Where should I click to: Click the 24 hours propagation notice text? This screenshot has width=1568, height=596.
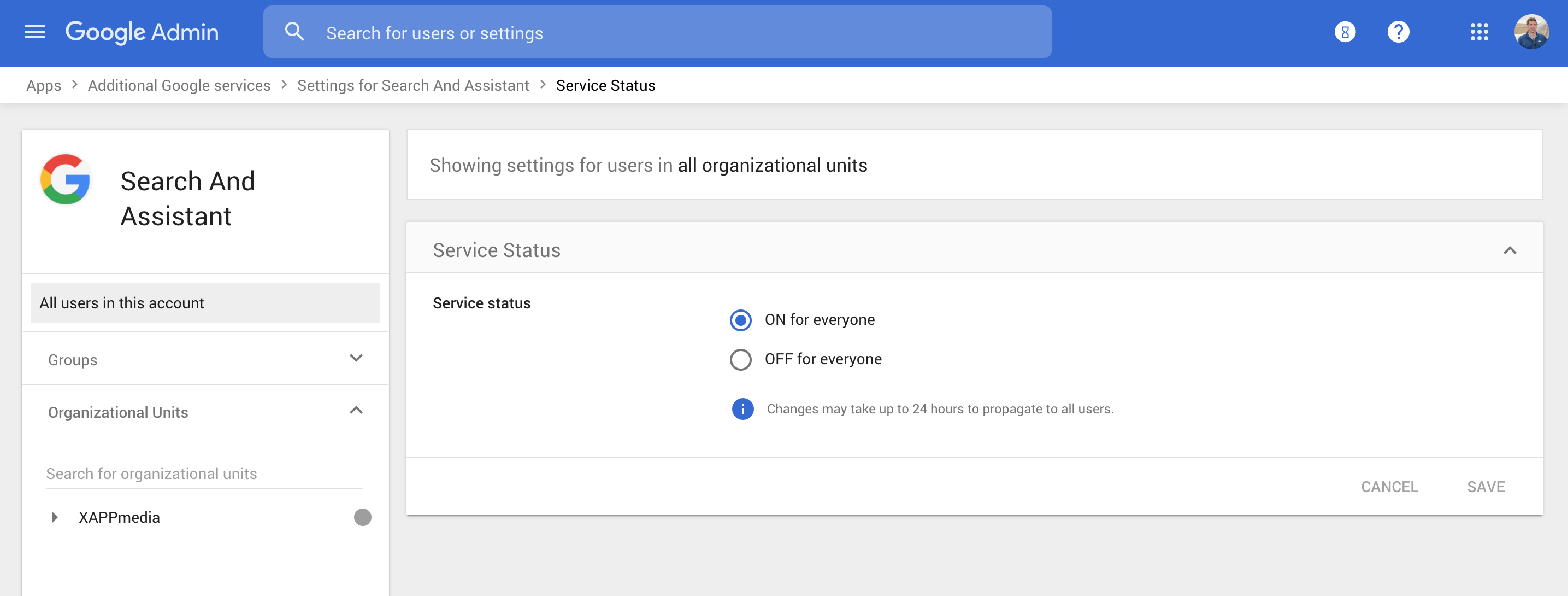pyautogui.click(x=940, y=409)
